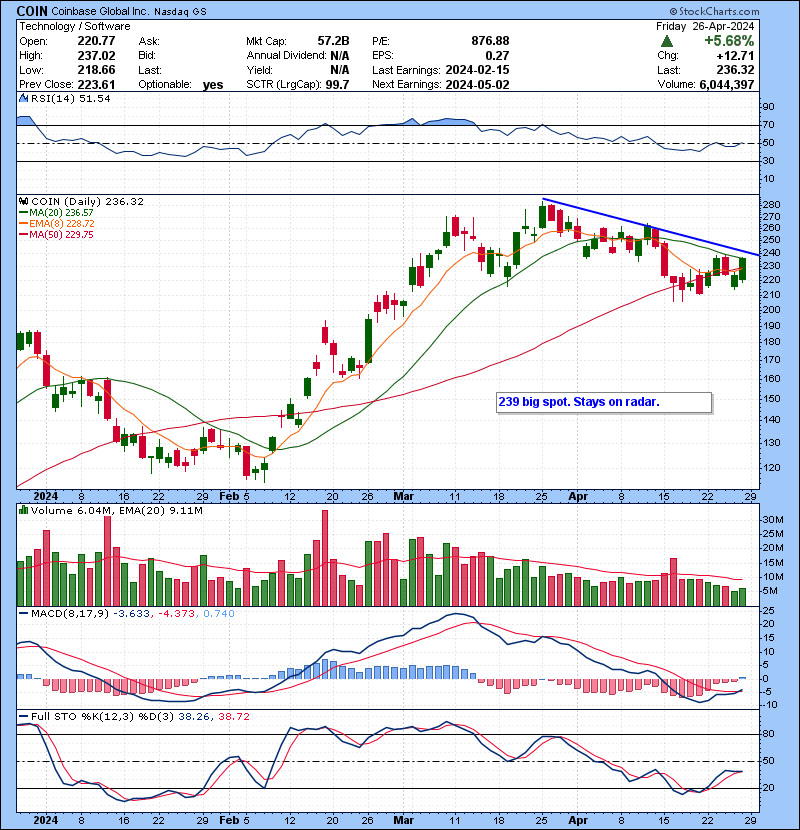Viewport: 800px width, 830px height.
Task: Click the 120 price axis label
Action: click(x=770, y=467)
